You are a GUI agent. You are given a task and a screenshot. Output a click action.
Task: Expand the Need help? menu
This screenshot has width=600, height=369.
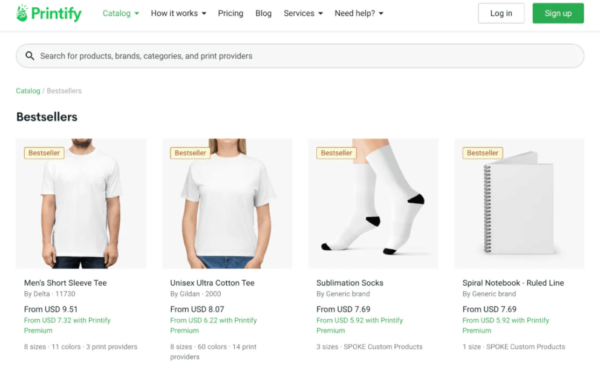(x=359, y=13)
